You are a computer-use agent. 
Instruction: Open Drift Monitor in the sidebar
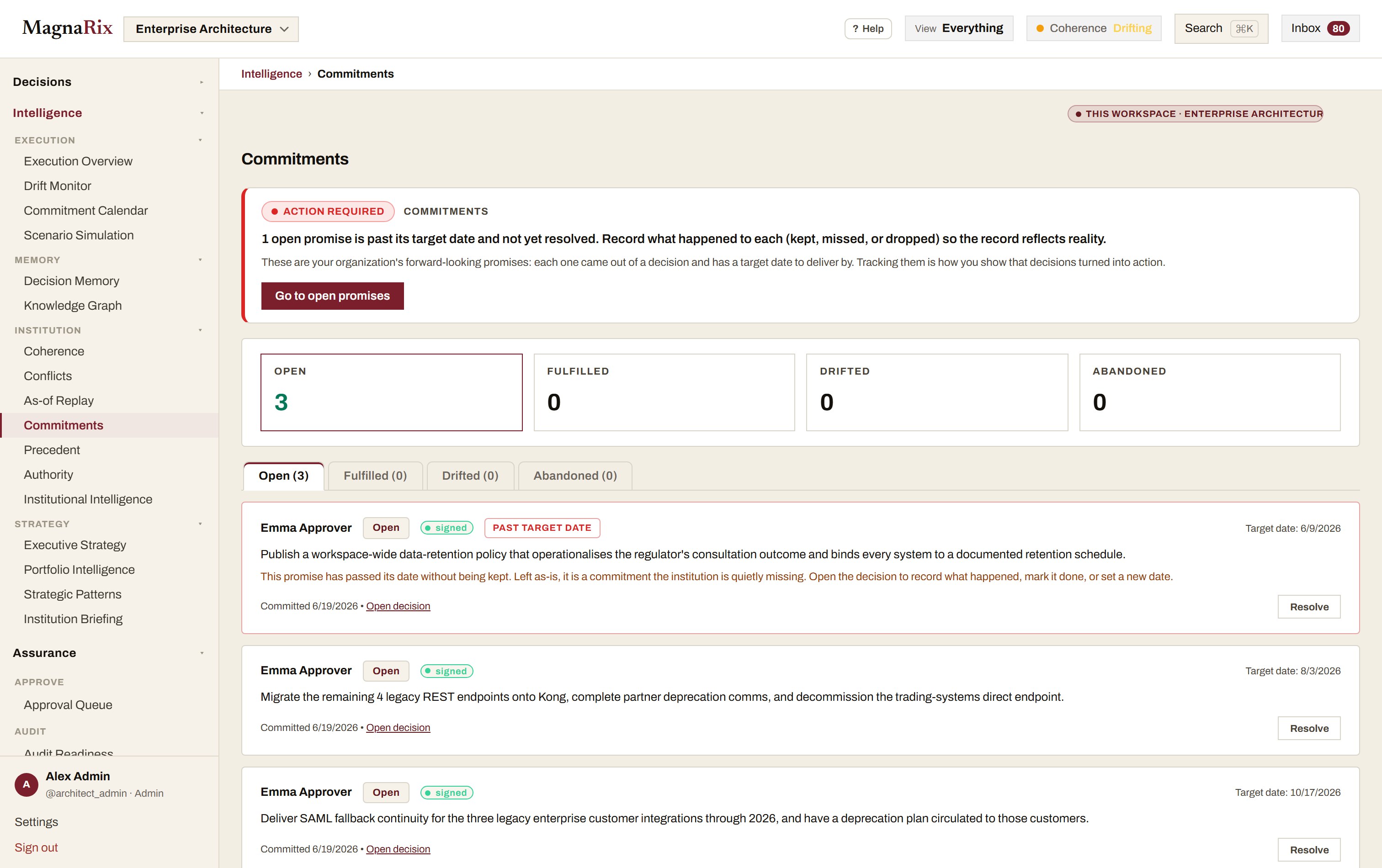tap(58, 186)
